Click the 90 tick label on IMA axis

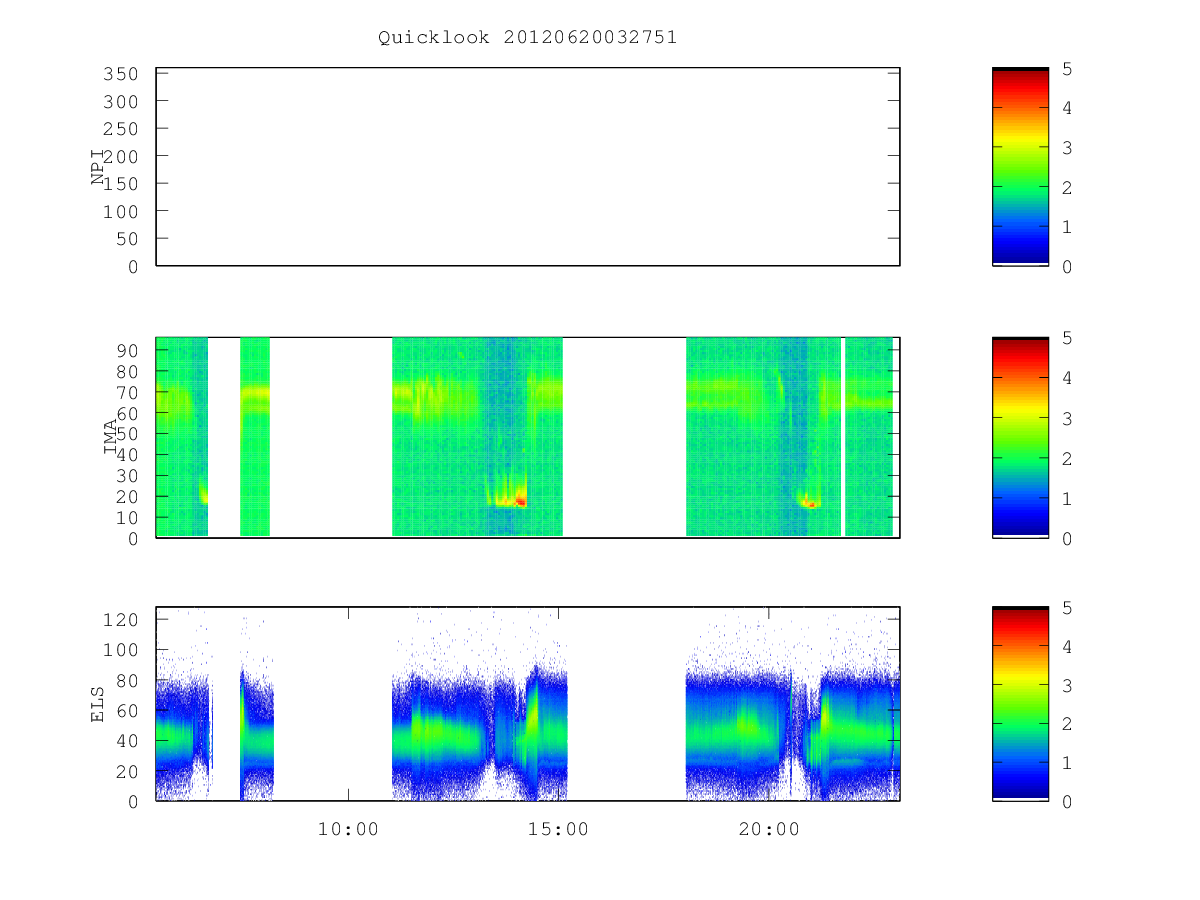pos(126,350)
